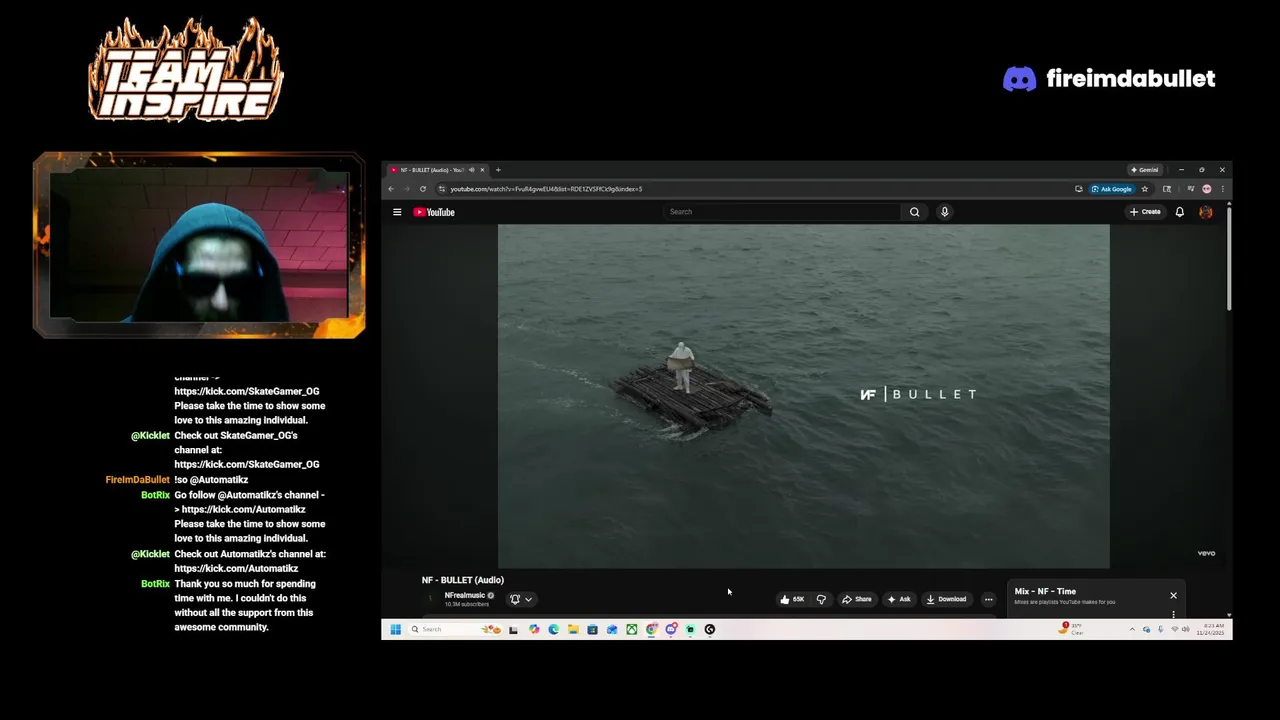Image resolution: width=1280 pixels, height=720 pixels.
Task: Click the Gemini button in Chrome
Action: 1145,170
